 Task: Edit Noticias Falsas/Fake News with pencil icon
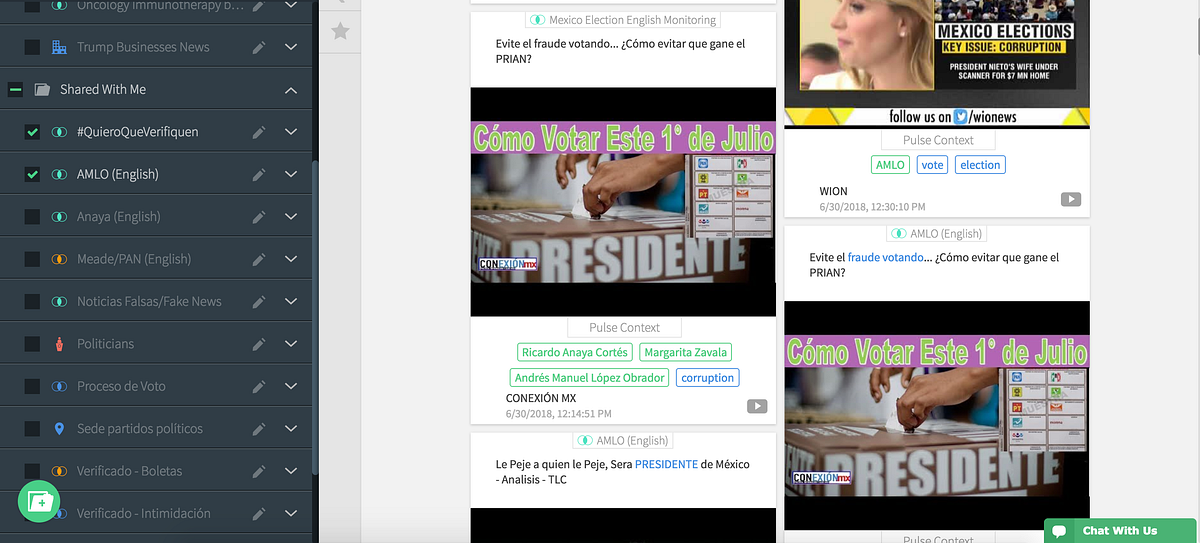click(x=258, y=301)
